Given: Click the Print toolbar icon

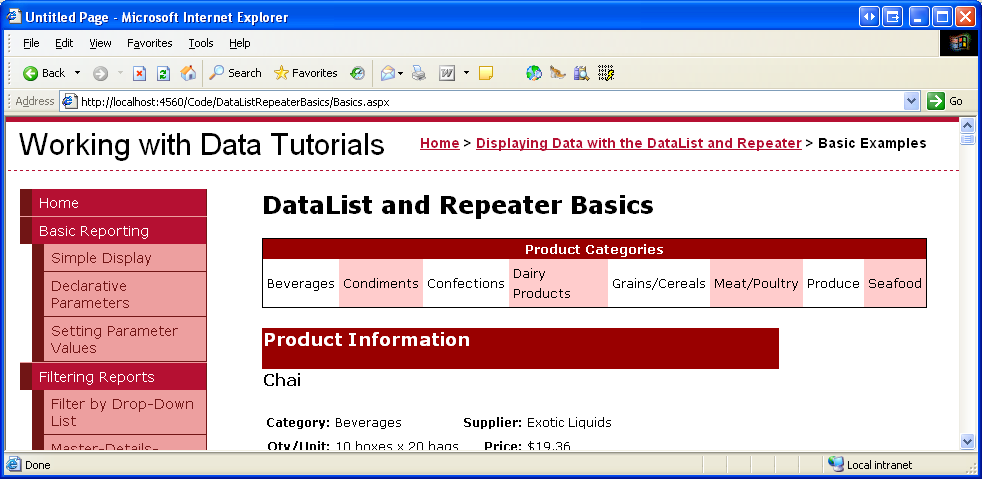Looking at the screenshot, I should click(419, 73).
